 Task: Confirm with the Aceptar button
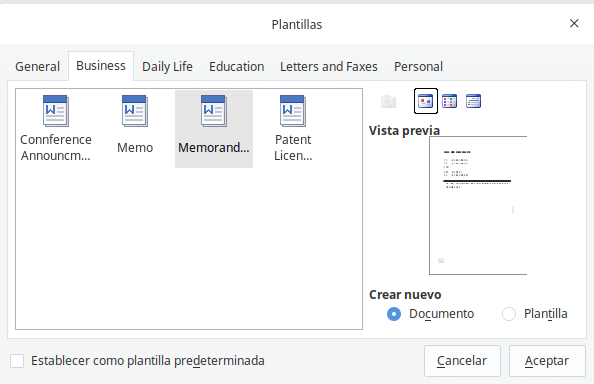(x=547, y=361)
